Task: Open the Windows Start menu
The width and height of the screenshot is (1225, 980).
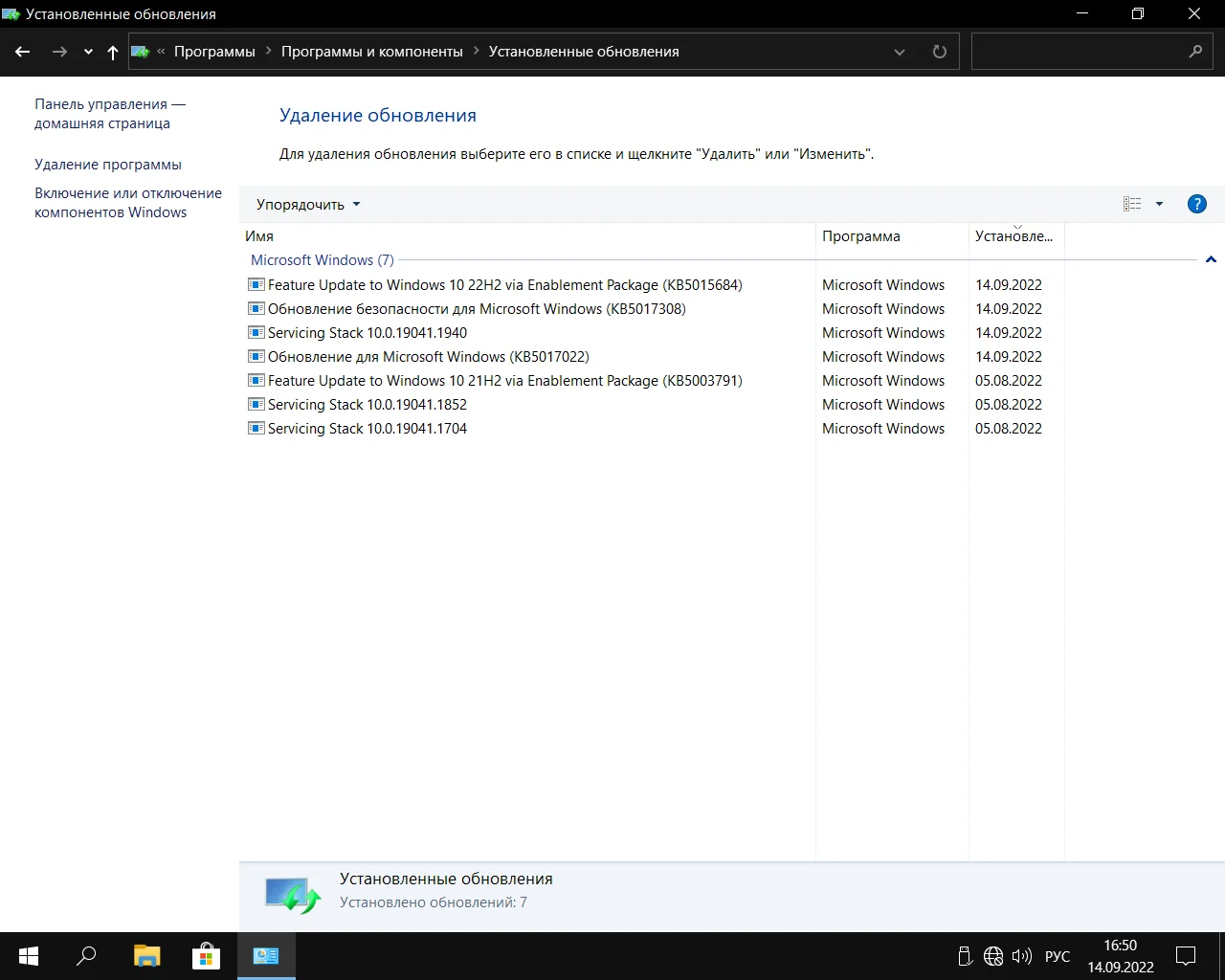Action: tap(28, 955)
